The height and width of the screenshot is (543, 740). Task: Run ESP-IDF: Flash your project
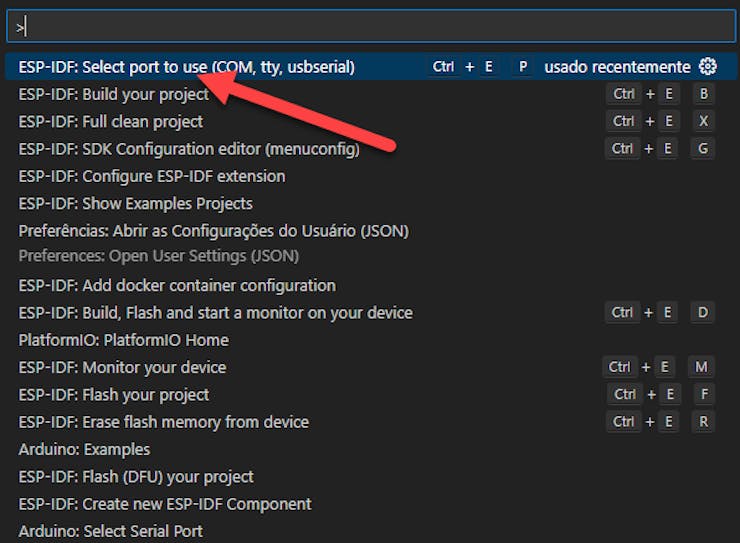114,395
